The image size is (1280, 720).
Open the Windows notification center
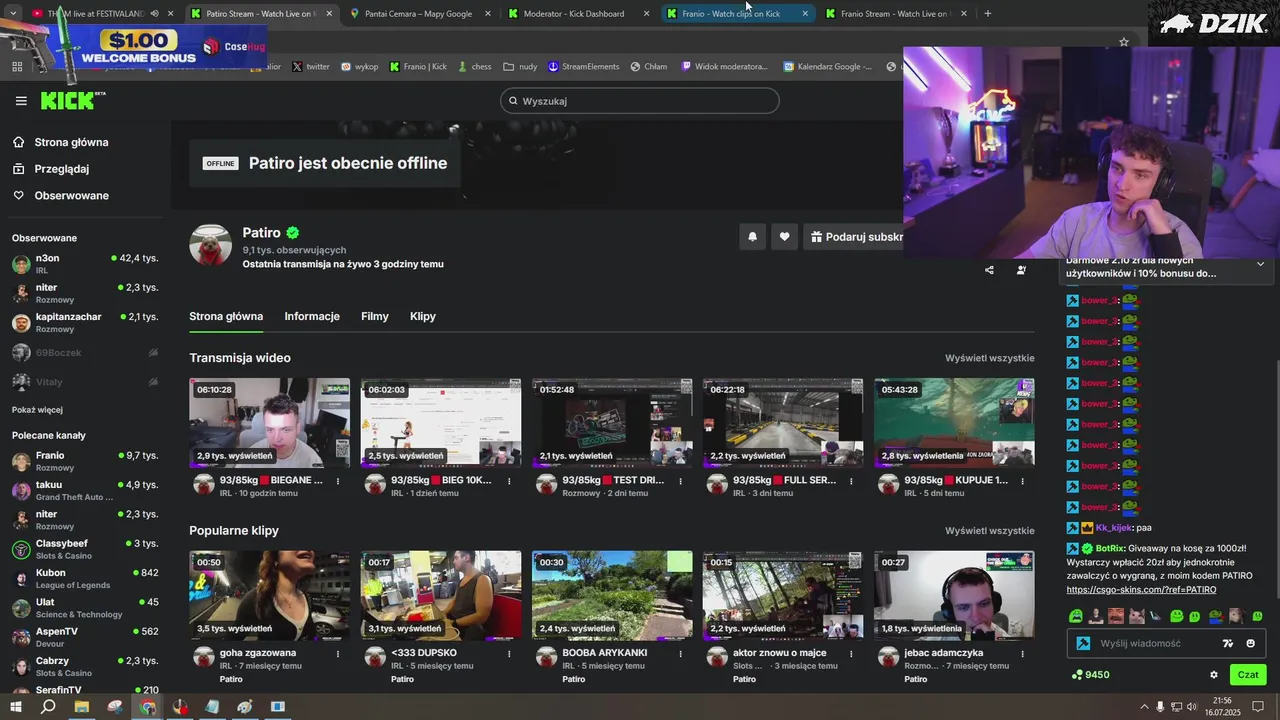[x=1258, y=707]
